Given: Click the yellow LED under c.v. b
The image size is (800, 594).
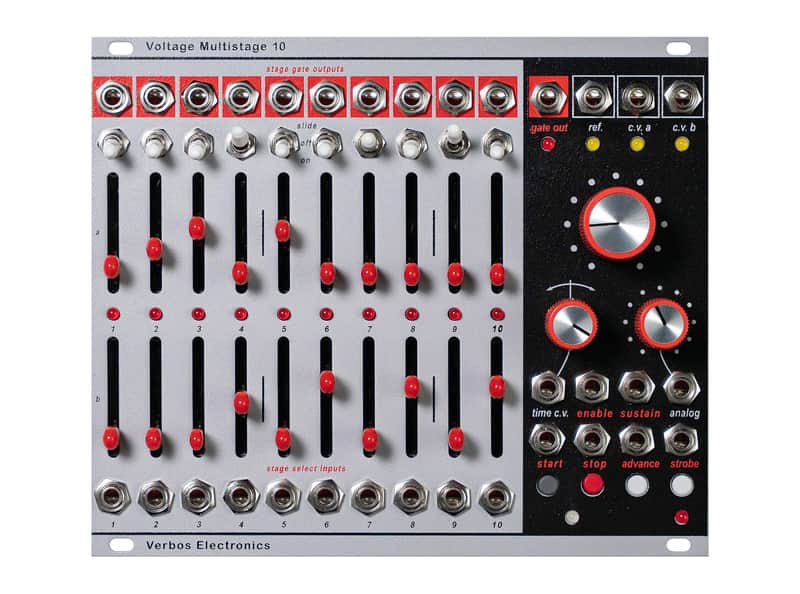Looking at the screenshot, I should (682, 144).
